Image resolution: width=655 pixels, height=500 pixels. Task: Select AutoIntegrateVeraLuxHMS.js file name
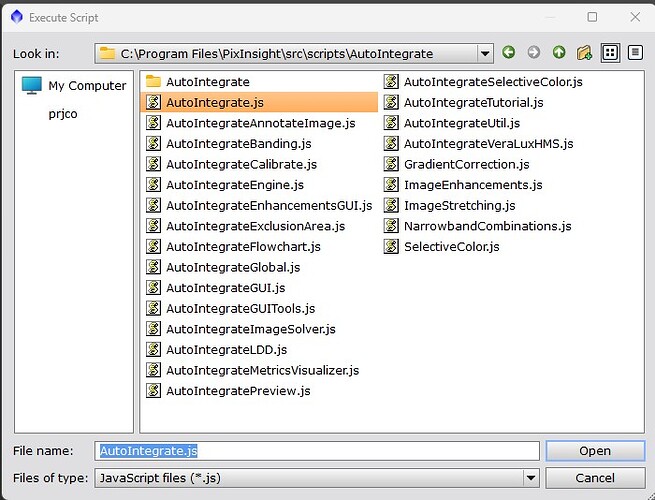488,144
